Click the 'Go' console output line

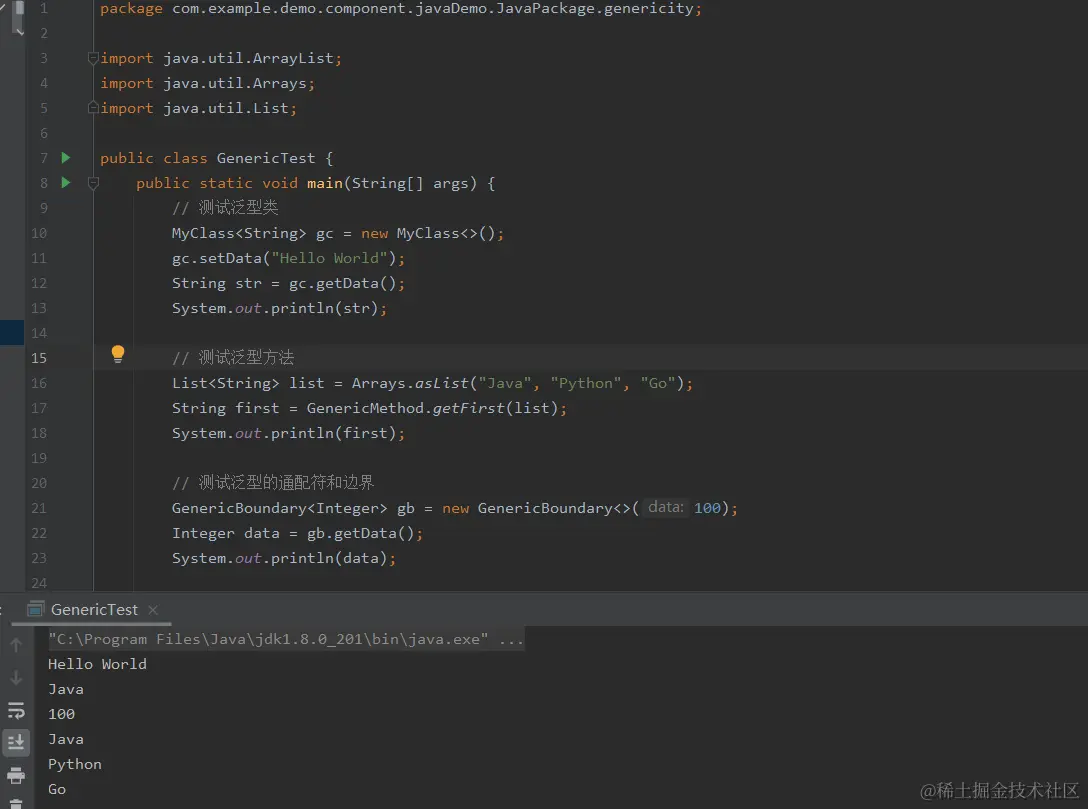57,789
